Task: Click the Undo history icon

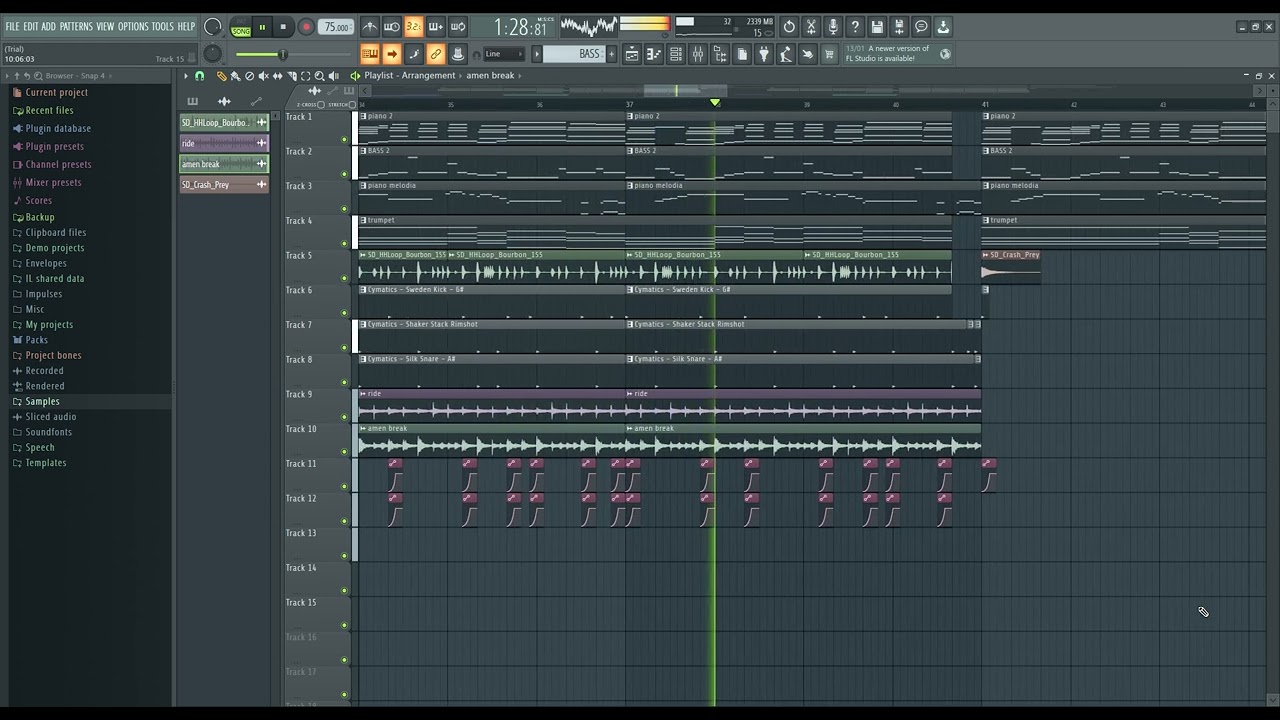Action: tap(789, 27)
